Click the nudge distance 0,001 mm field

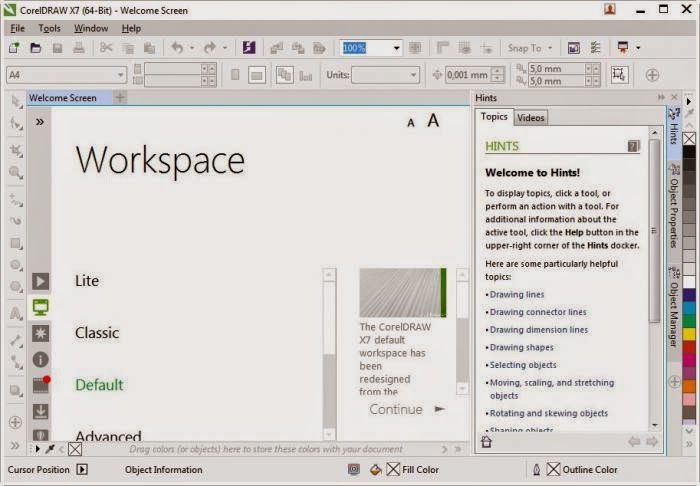(x=468, y=75)
